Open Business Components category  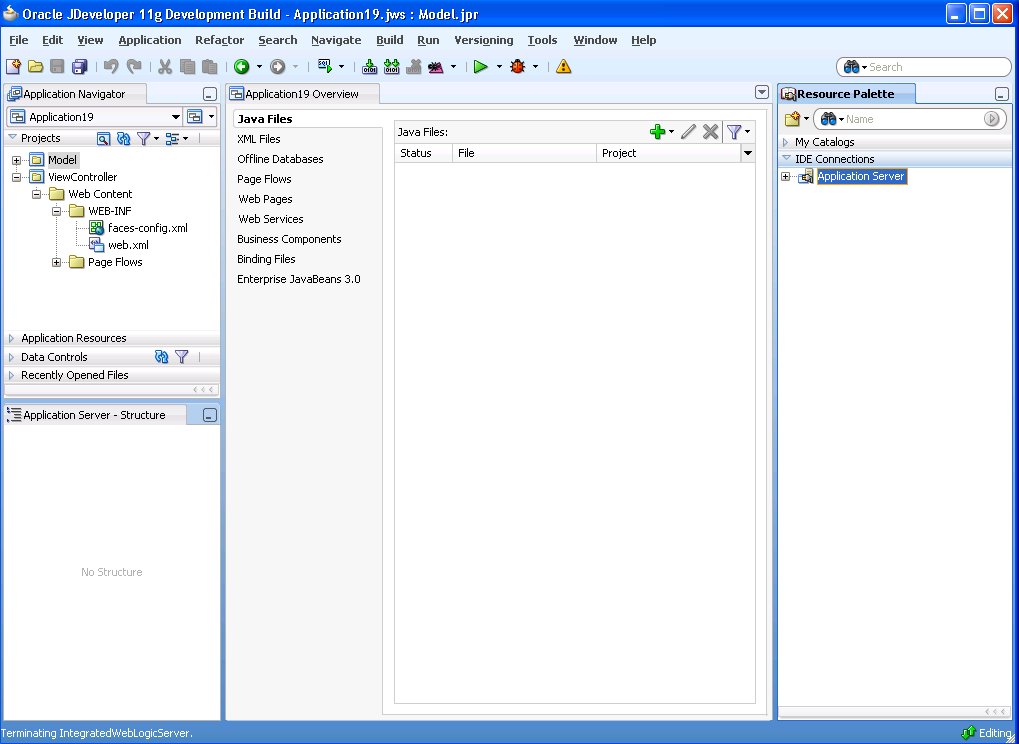[289, 239]
